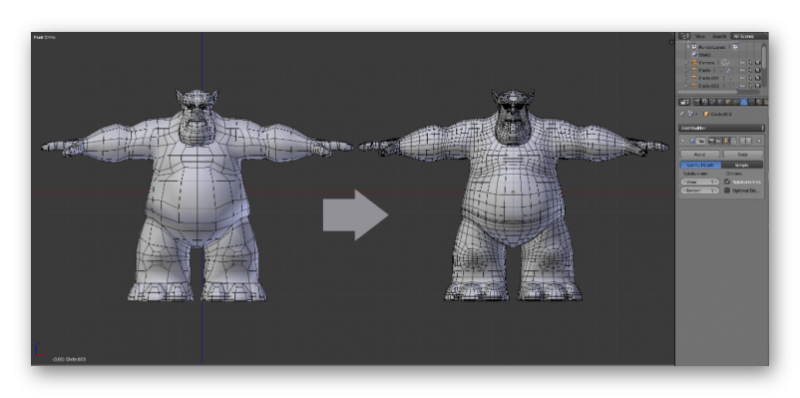The image size is (800, 398).
Task: Open the Modifiers properties tab (wrench icon)
Action: (744, 102)
